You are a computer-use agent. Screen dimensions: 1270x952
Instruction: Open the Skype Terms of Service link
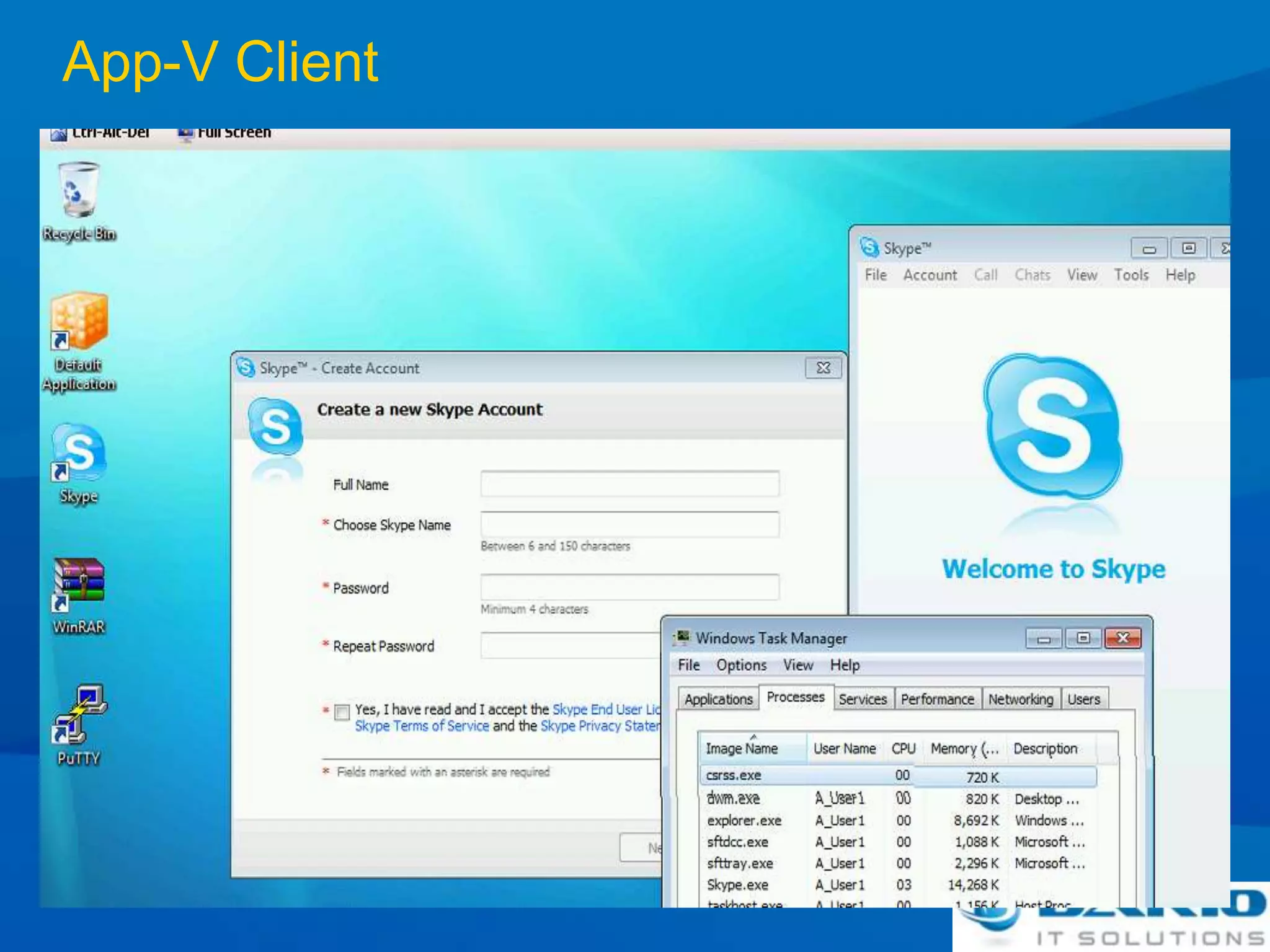pos(422,726)
